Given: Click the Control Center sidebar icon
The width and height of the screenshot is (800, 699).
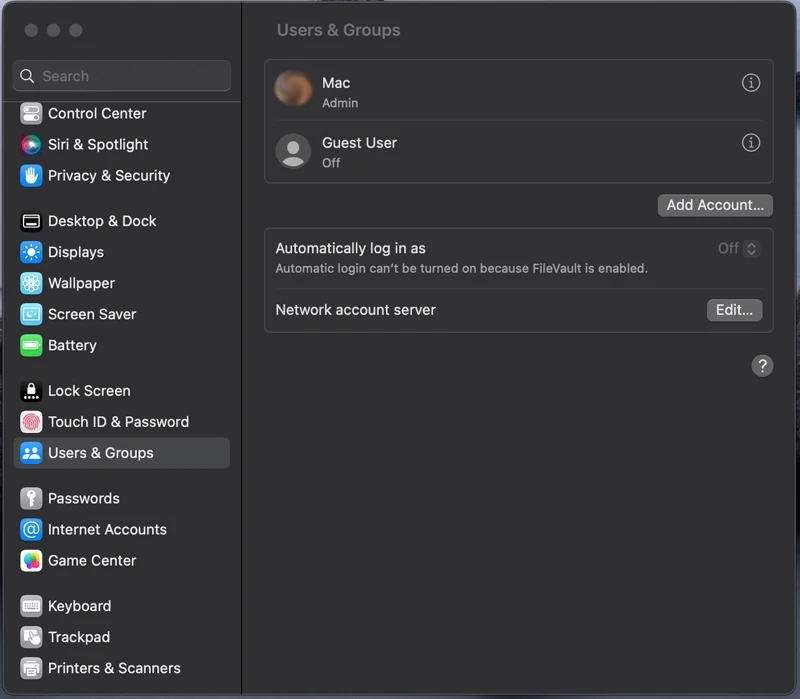Looking at the screenshot, I should click(31, 113).
